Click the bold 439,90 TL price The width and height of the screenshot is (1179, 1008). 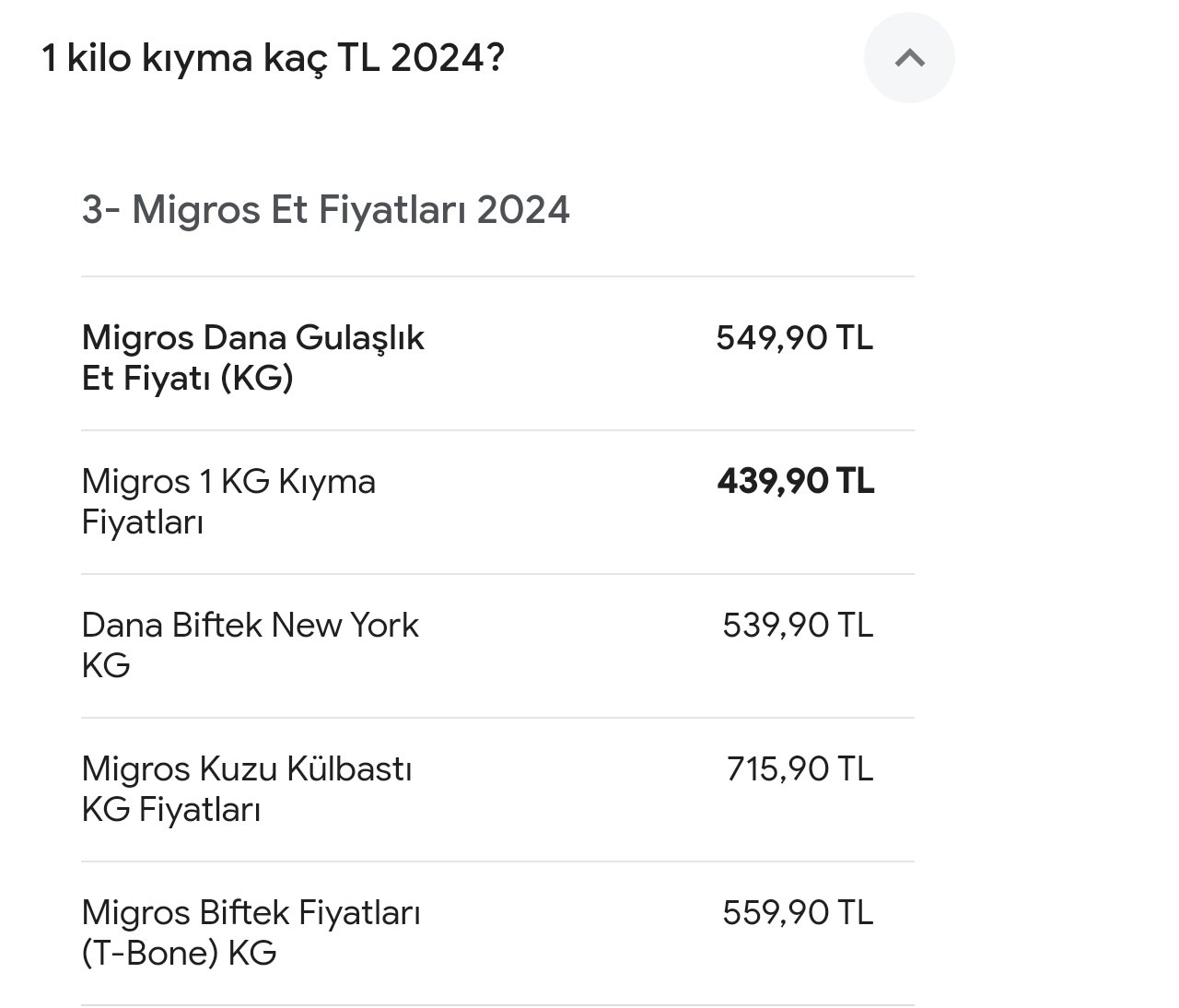796,482
